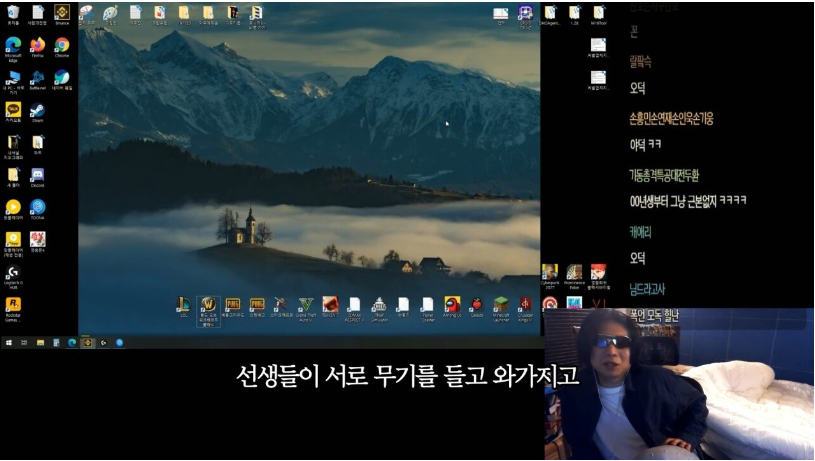The image size is (815, 461).
Task: Click chat username 손흥민손연재손인욱손기웅
Action: coord(671,118)
